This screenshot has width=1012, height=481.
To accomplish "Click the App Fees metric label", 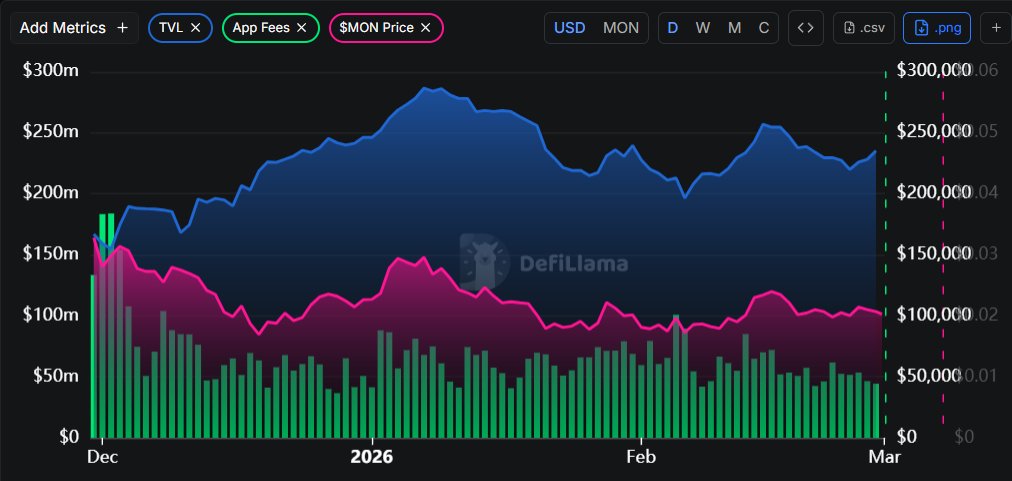I will click(x=262, y=28).
